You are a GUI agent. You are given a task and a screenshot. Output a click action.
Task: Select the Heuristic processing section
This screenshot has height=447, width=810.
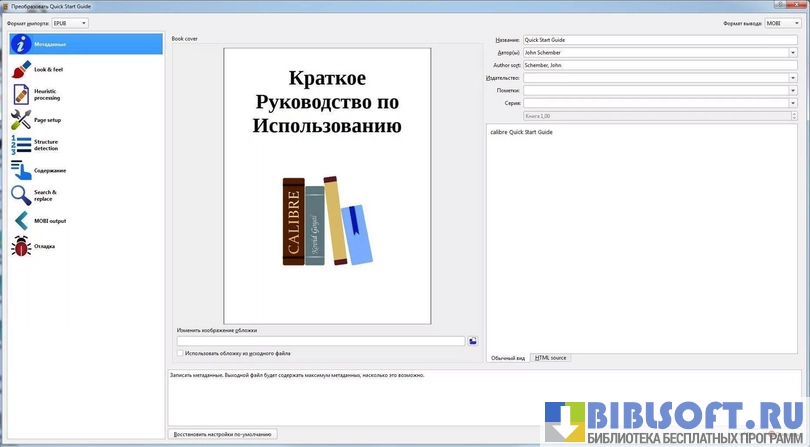pos(85,95)
